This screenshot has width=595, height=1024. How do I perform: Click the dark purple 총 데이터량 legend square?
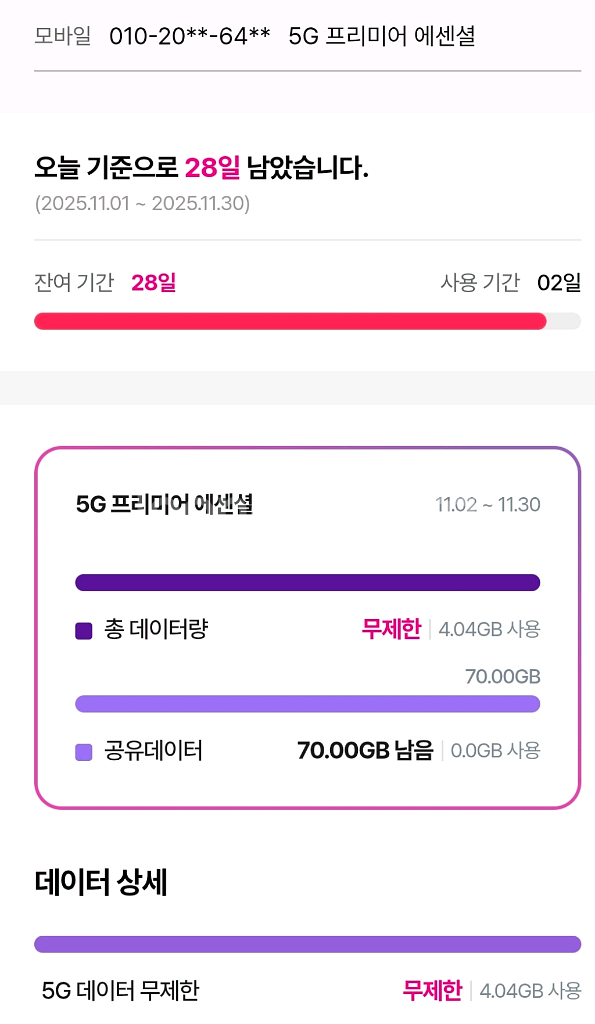(x=85, y=630)
